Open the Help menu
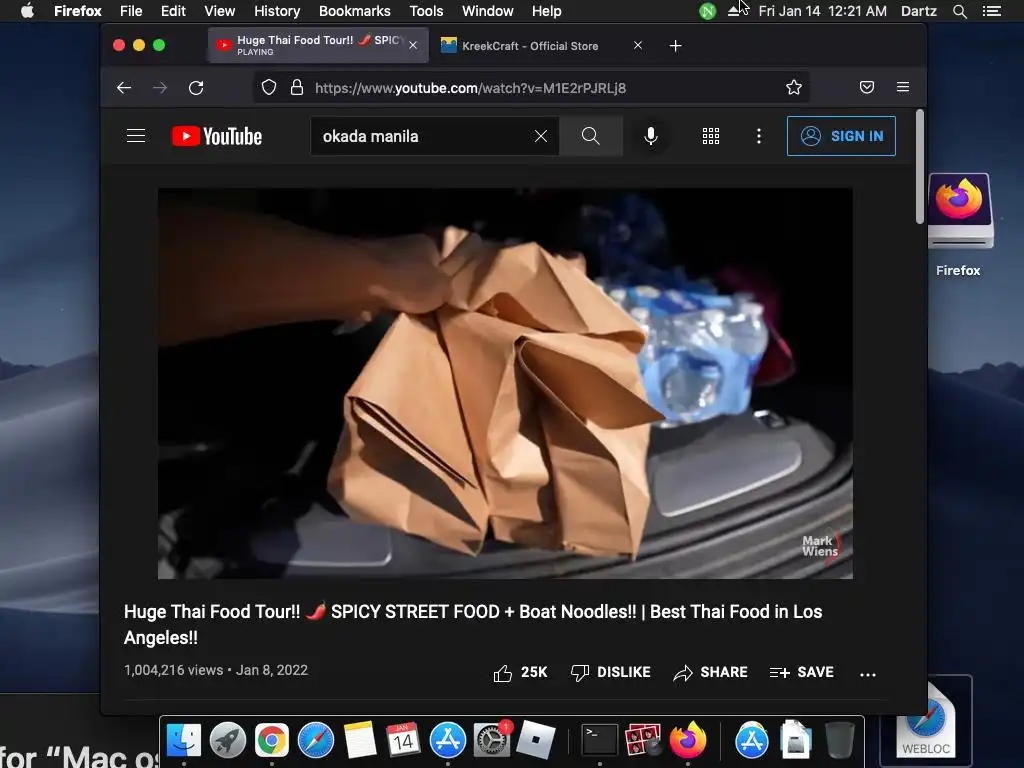Viewport: 1024px width, 768px height. coord(547,11)
